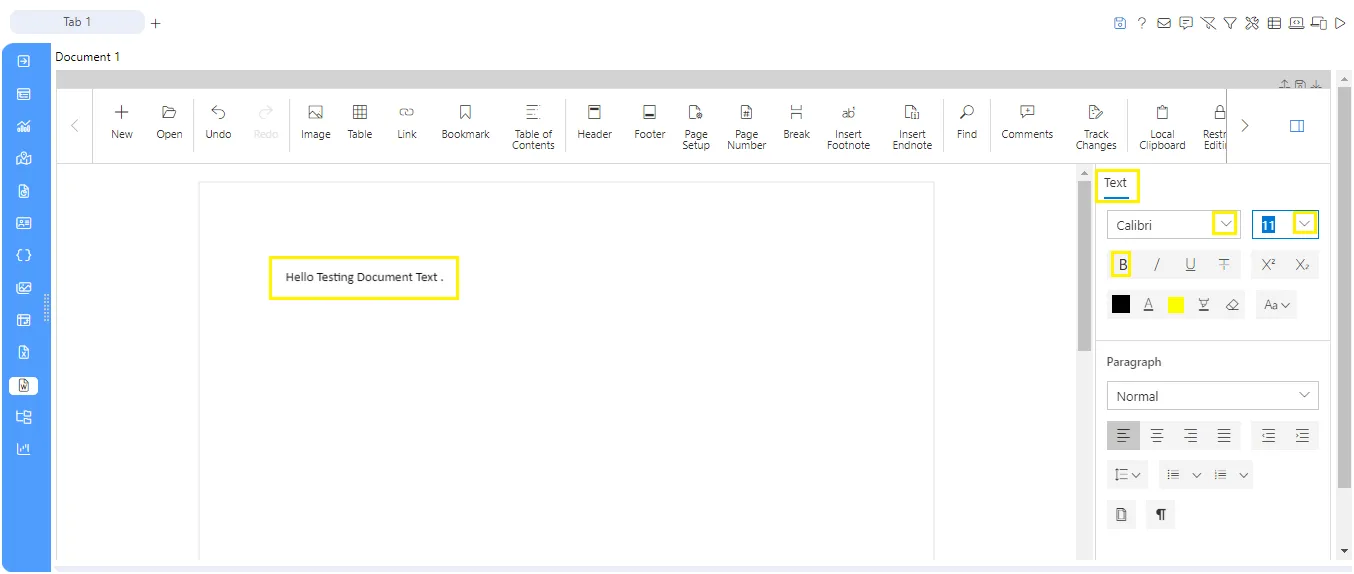Insert Footnote into document
Image resolution: width=1354 pixels, height=574 pixels.
click(848, 125)
